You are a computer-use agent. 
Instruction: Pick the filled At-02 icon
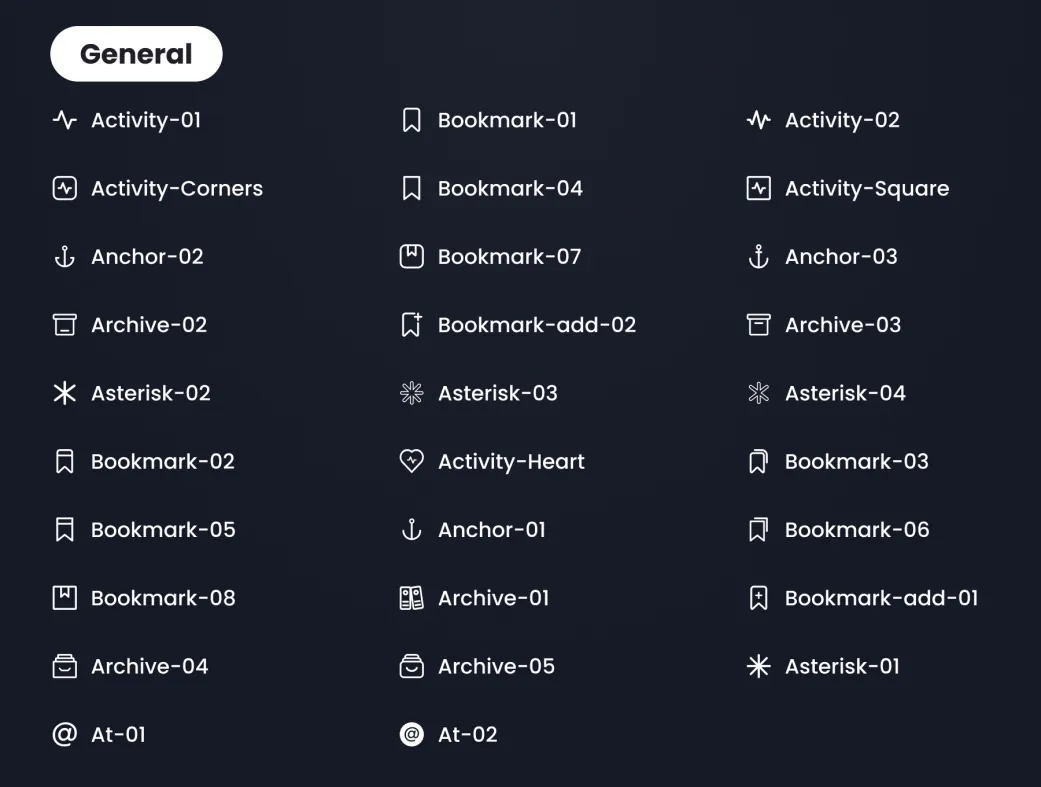click(x=411, y=735)
